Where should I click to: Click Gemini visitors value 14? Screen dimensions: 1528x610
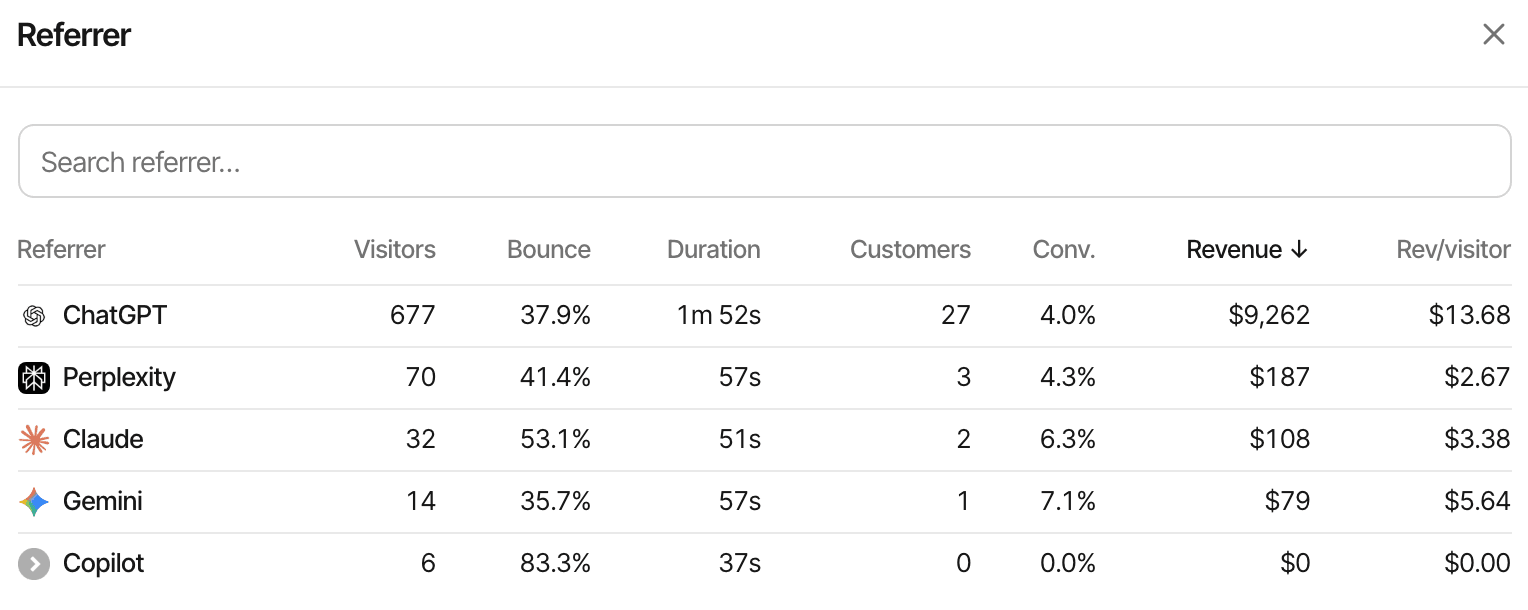[422, 502]
